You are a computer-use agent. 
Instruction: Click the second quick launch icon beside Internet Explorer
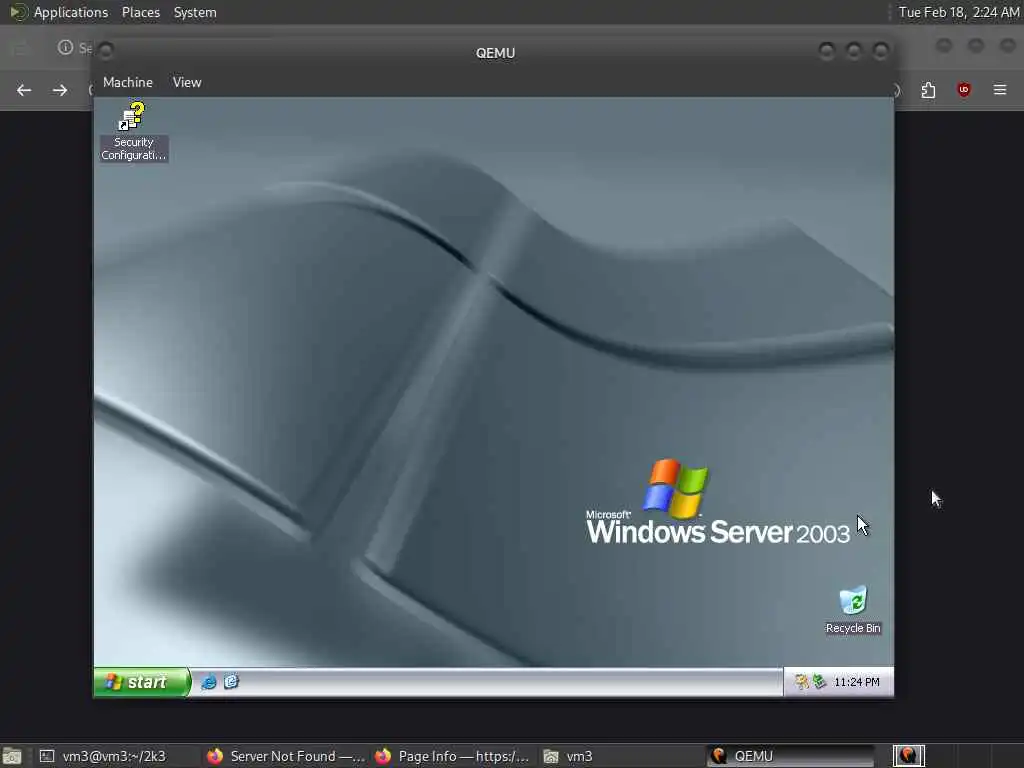point(231,682)
